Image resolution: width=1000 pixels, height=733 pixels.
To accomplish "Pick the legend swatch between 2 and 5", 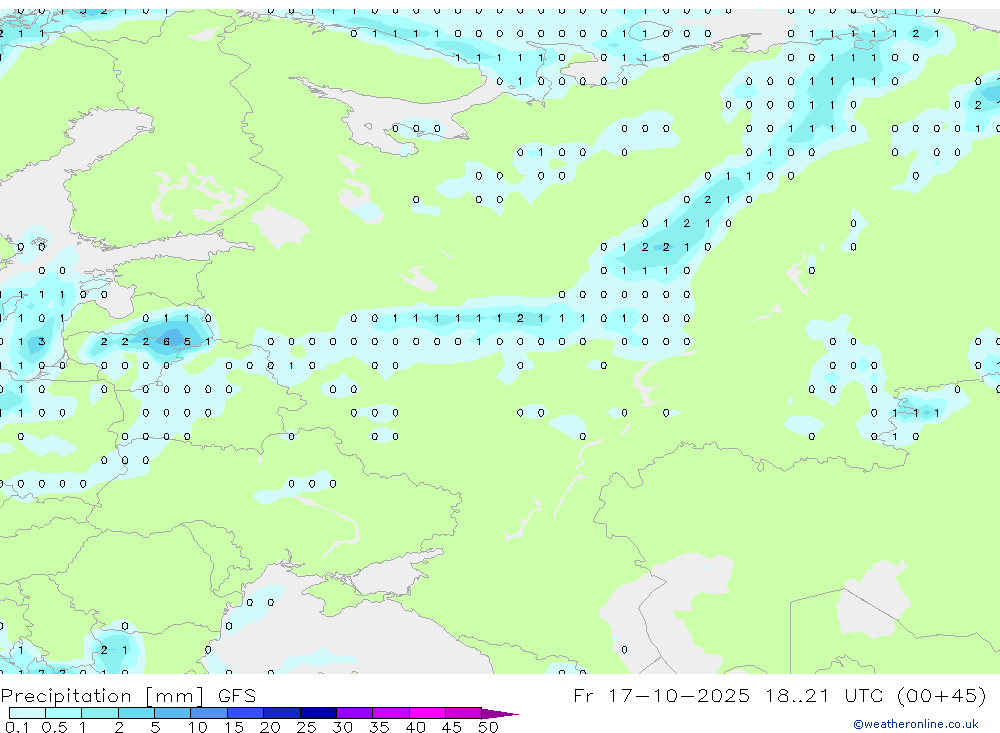I will pos(136,713).
